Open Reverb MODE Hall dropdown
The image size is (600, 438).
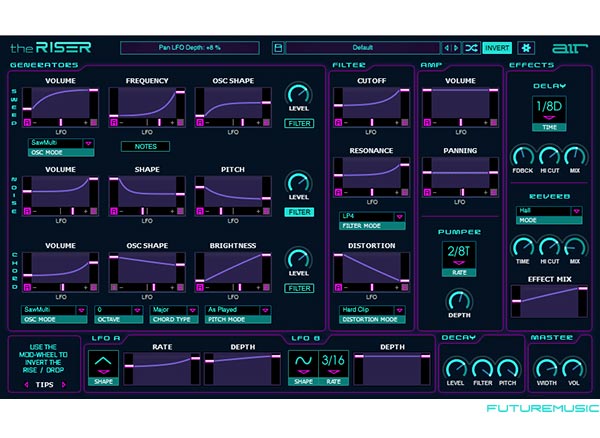click(x=549, y=211)
